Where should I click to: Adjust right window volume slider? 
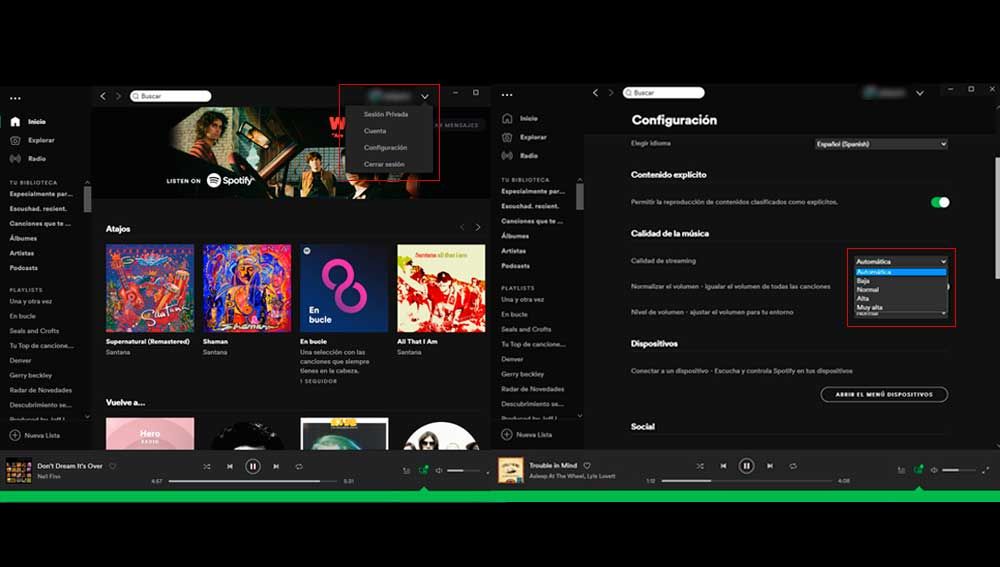click(959, 470)
